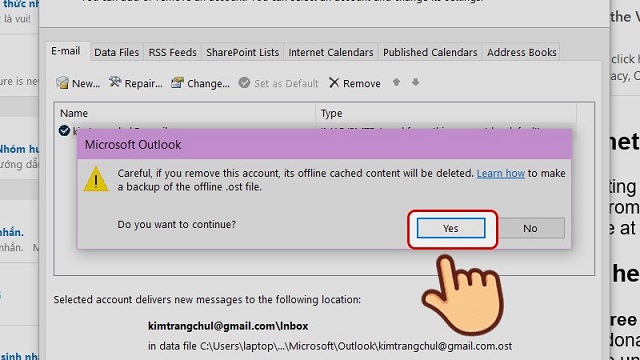Click the Change account icon

coord(177,82)
